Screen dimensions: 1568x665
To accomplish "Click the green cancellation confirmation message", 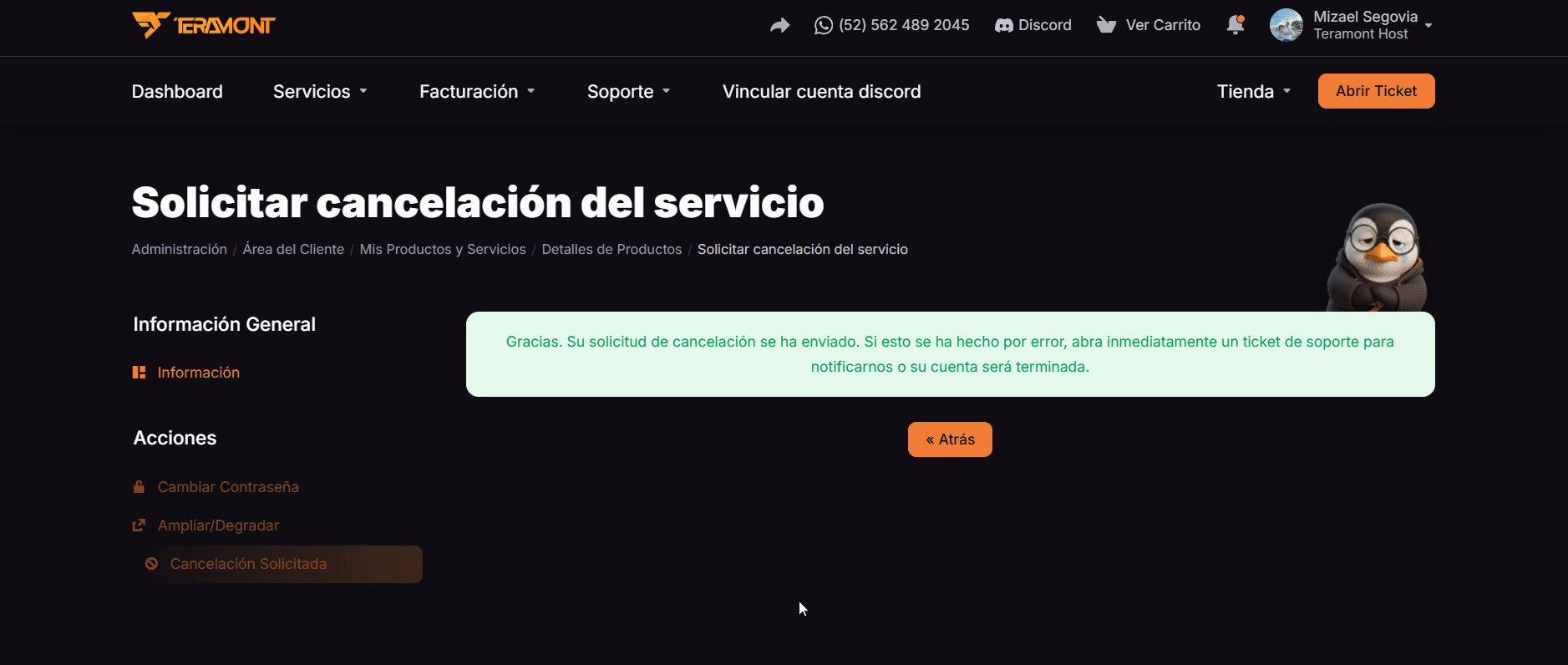I will (x=950, y=354).
